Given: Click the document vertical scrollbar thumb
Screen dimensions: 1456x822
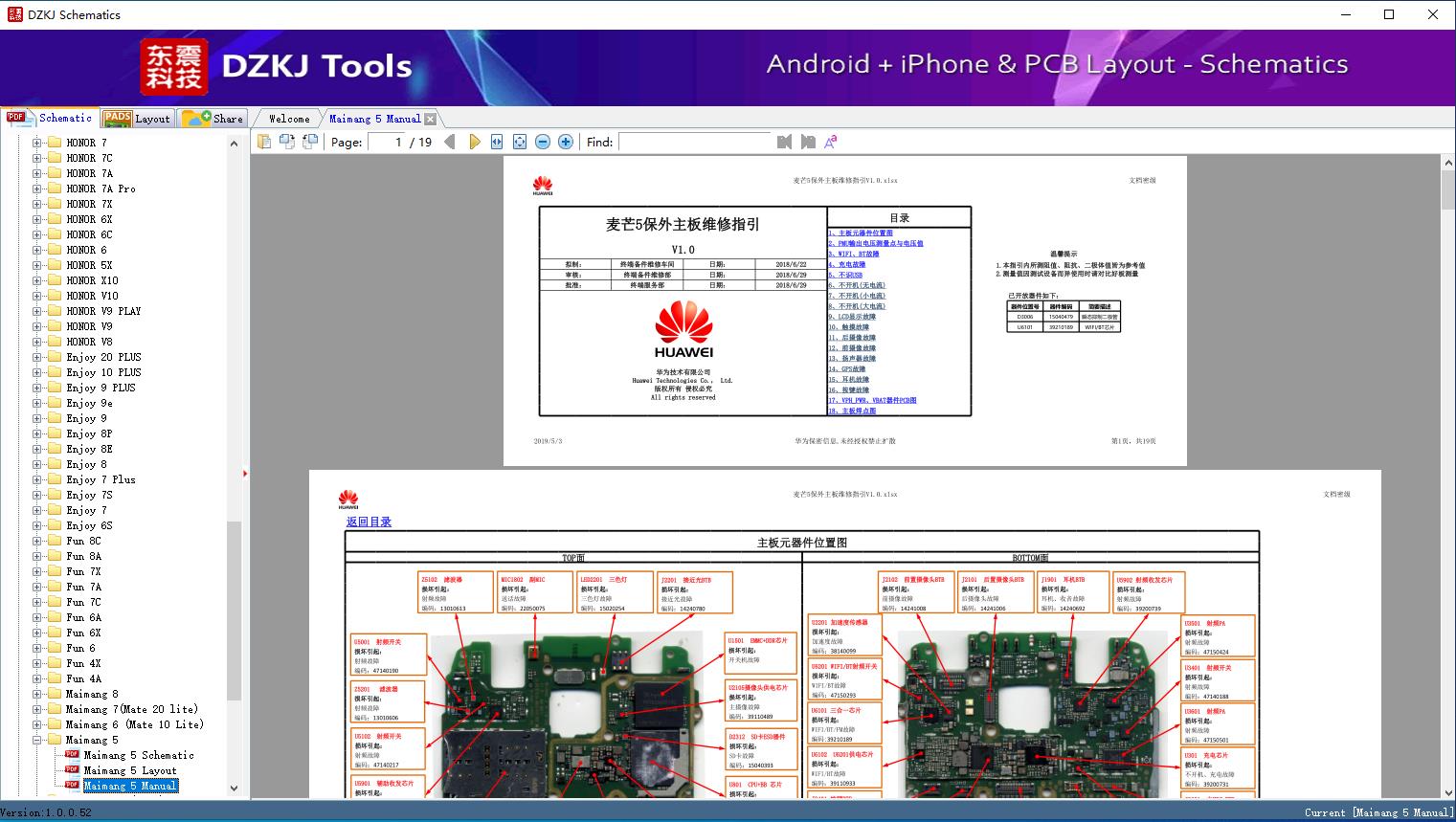Looking at the screenshot, I should point(1447,191).
